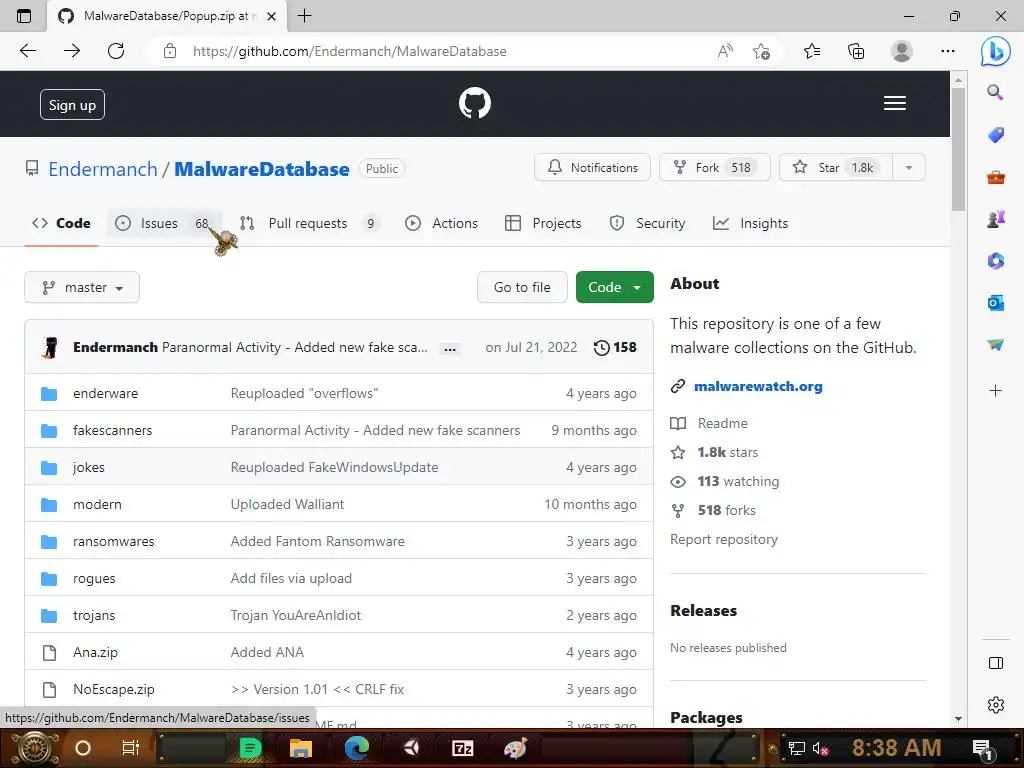The image size is (1024, 768).
Task: Click the Go to file button
Action: point(522,287)
